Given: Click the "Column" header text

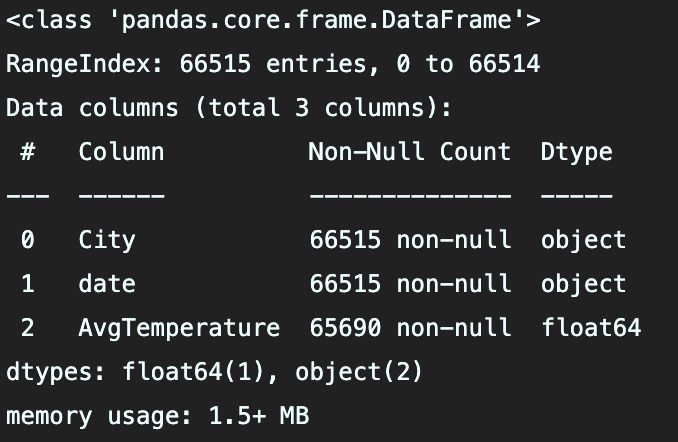Looking at the screenshot, I should 121,152.
